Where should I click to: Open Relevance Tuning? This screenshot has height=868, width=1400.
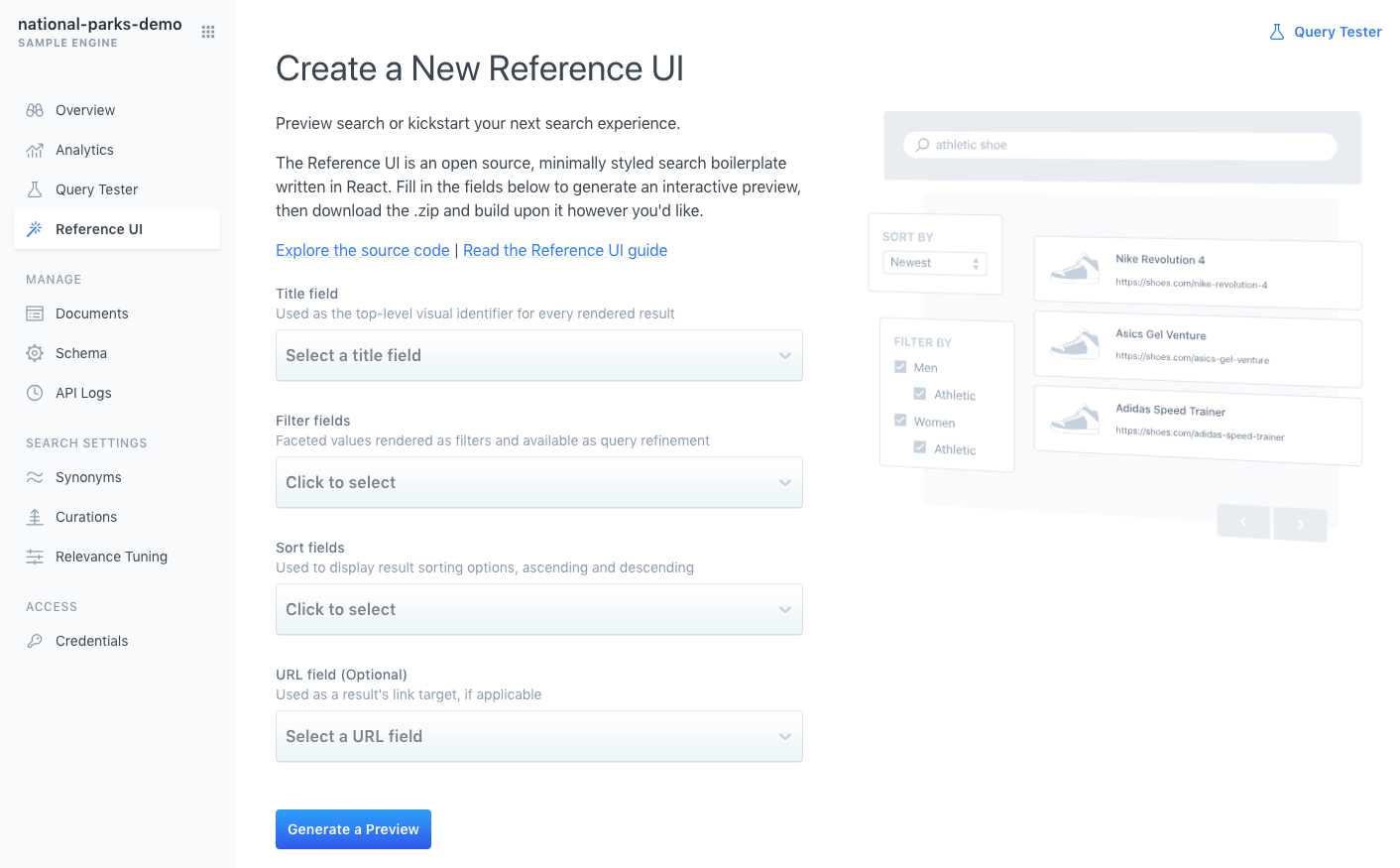click(35, 556)
